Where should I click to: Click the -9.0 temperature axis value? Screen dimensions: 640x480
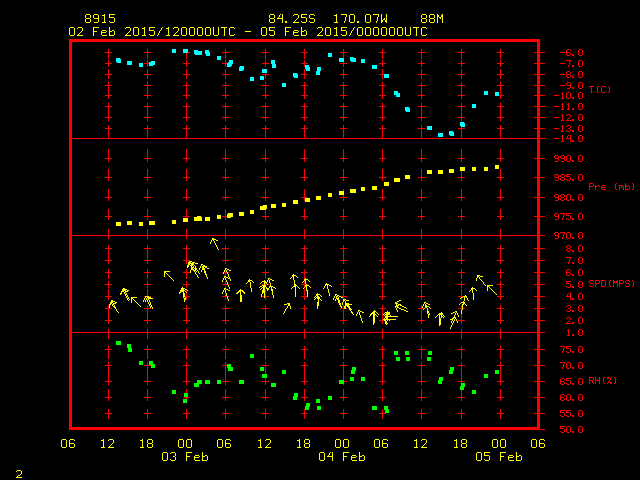pyautogui.click(x=571, y=85)
